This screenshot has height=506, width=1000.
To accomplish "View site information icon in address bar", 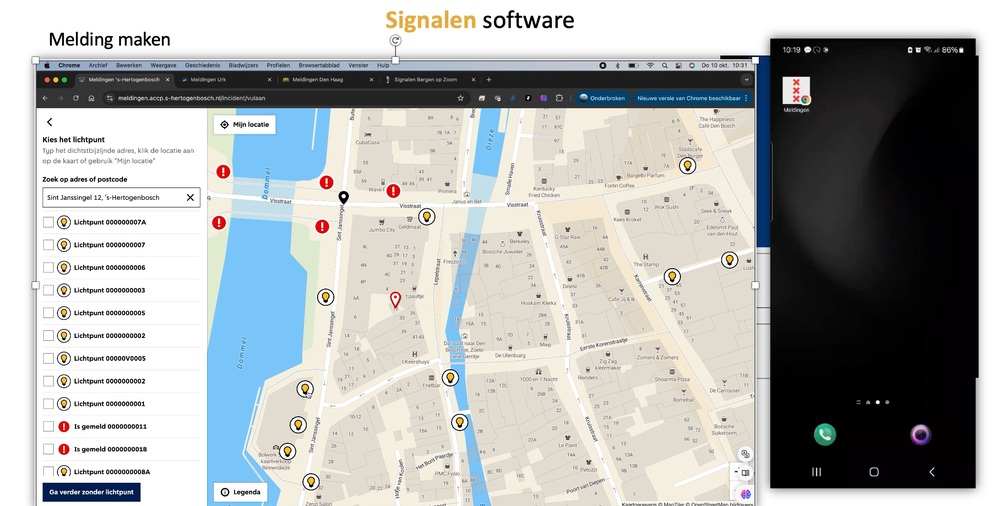I will pos(110,98).
